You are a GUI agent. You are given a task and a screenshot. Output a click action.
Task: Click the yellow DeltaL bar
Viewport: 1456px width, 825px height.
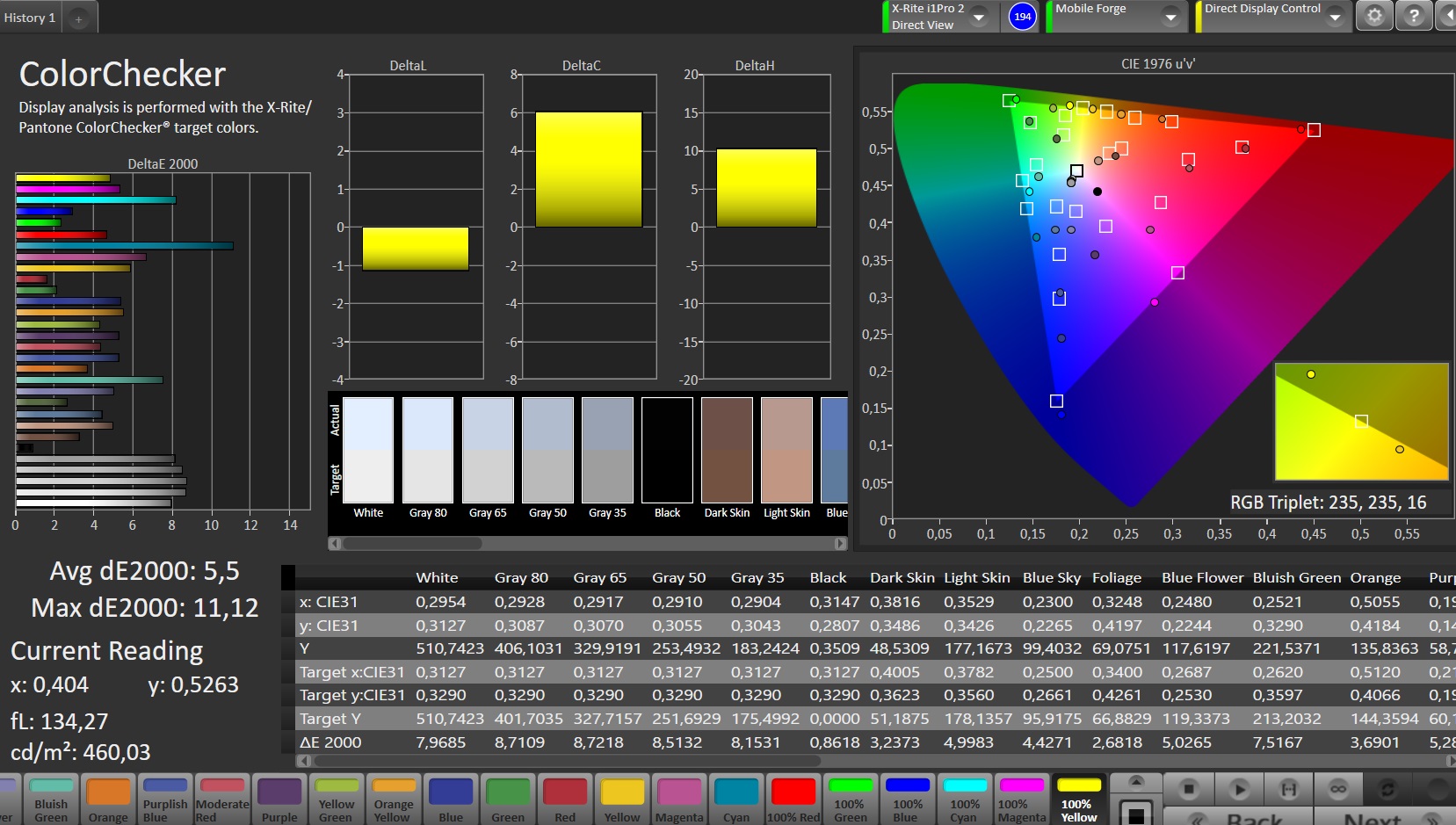click(x=415, y=249)
